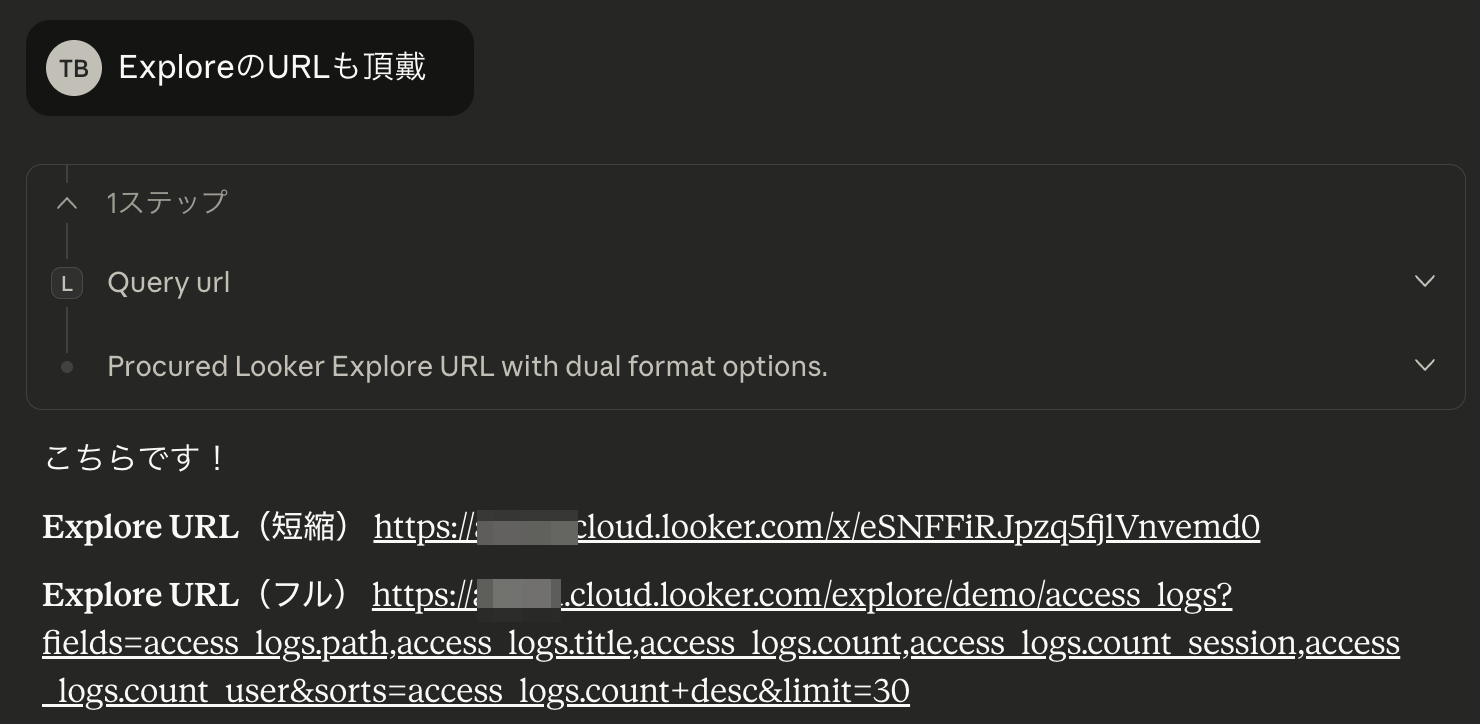This screenshot has height=724, width=1480.
Task: Open the full Explore URL access_logs link
Action: click(x=900, y=596)
